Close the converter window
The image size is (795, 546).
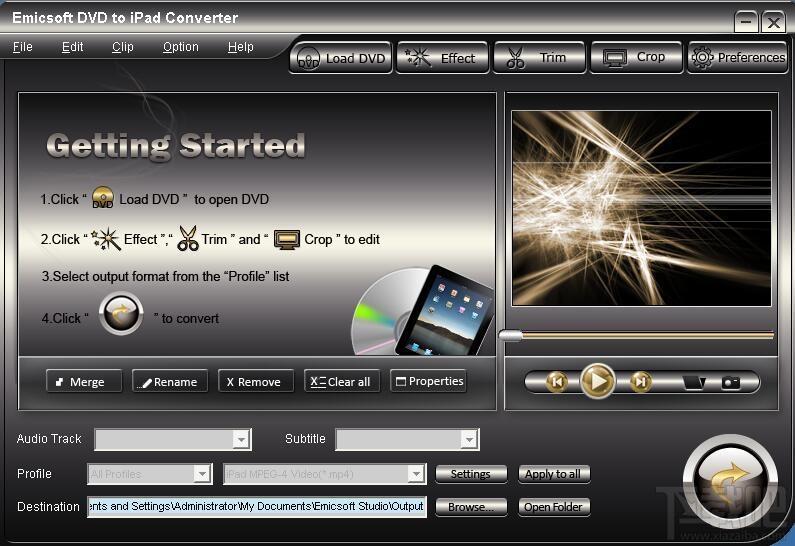point(774,22)
